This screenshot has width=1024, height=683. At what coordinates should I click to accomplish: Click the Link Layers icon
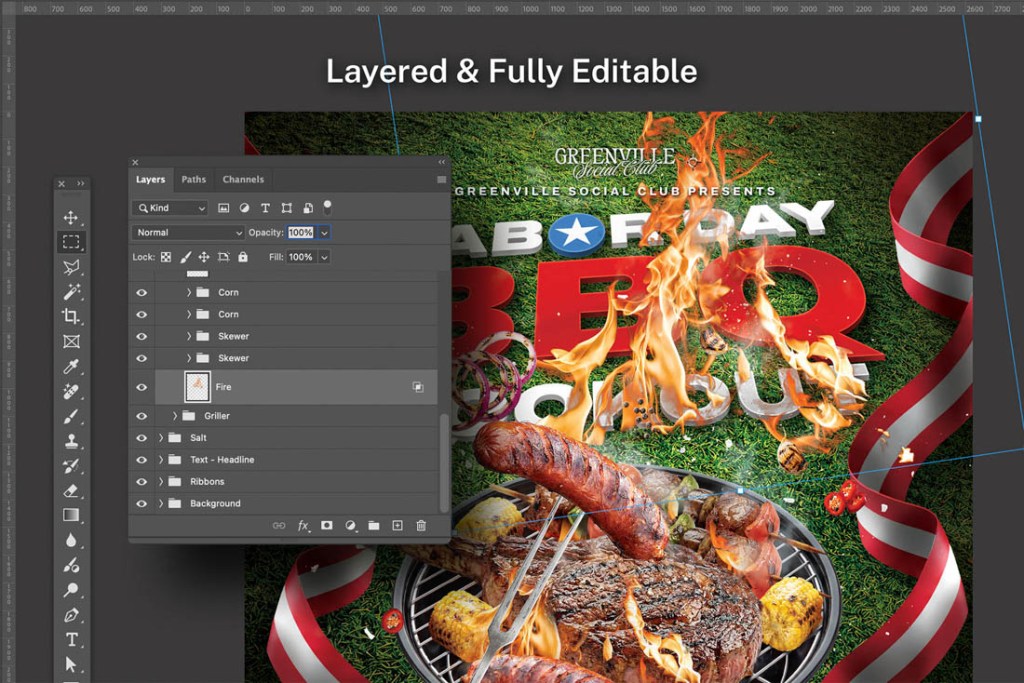pos(279,525)
